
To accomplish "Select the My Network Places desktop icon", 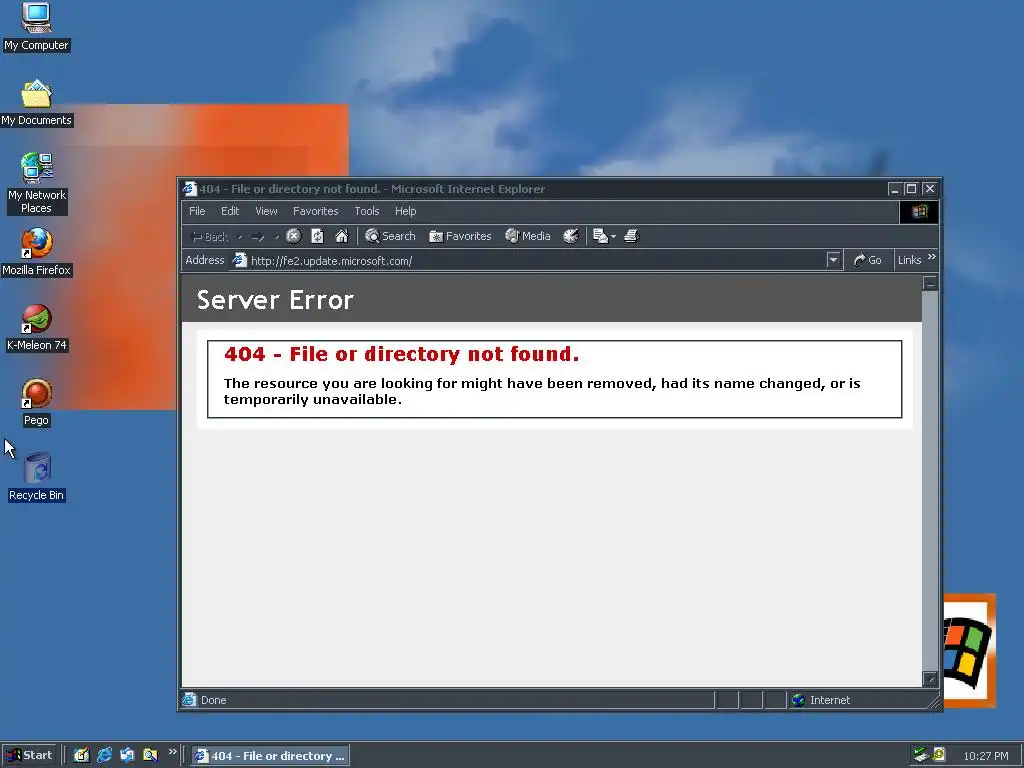I will point(36,183).
